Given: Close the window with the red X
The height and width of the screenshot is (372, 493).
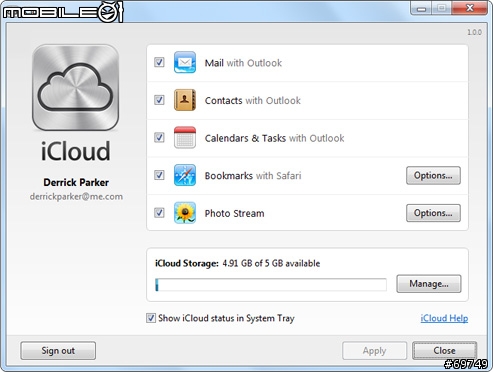Looking at the screenshot, I should [x=470, y=8].
